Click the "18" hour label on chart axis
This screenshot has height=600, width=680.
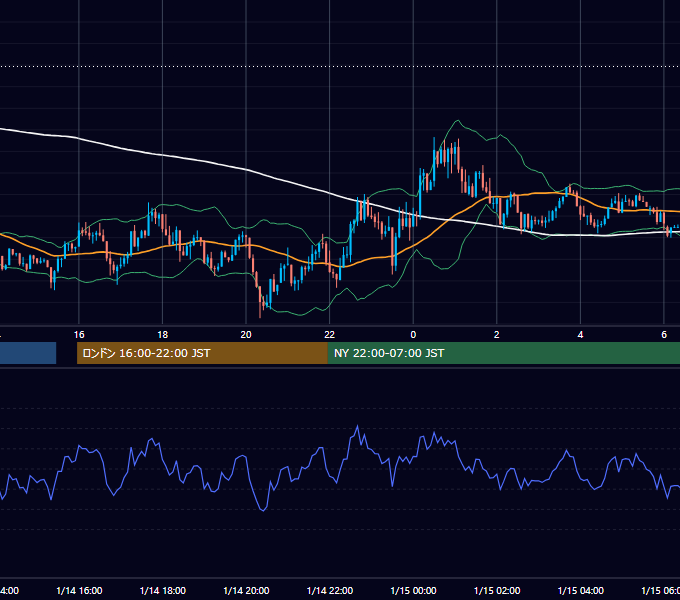162,334
